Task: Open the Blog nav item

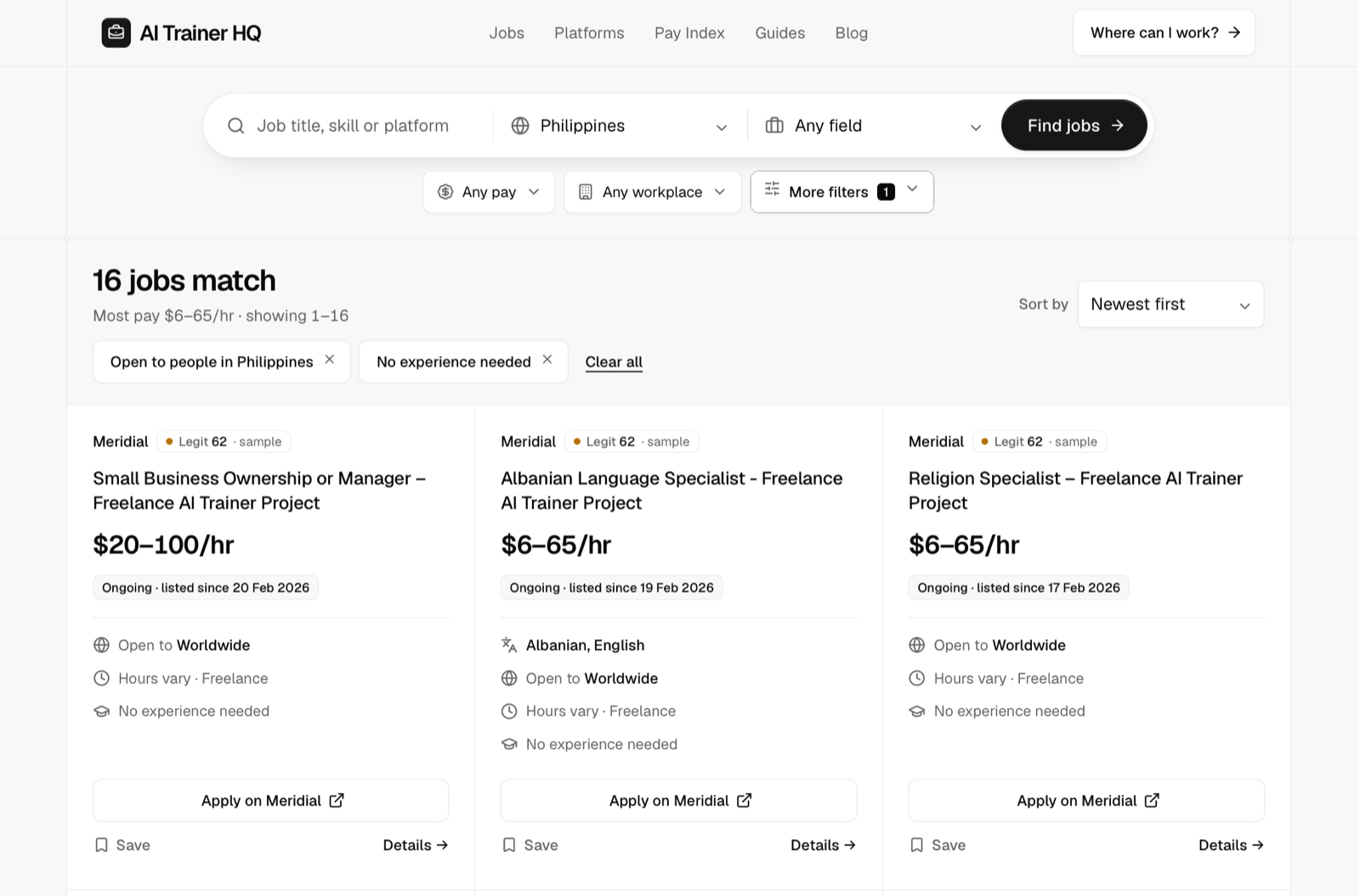Action: click(852, 33)
